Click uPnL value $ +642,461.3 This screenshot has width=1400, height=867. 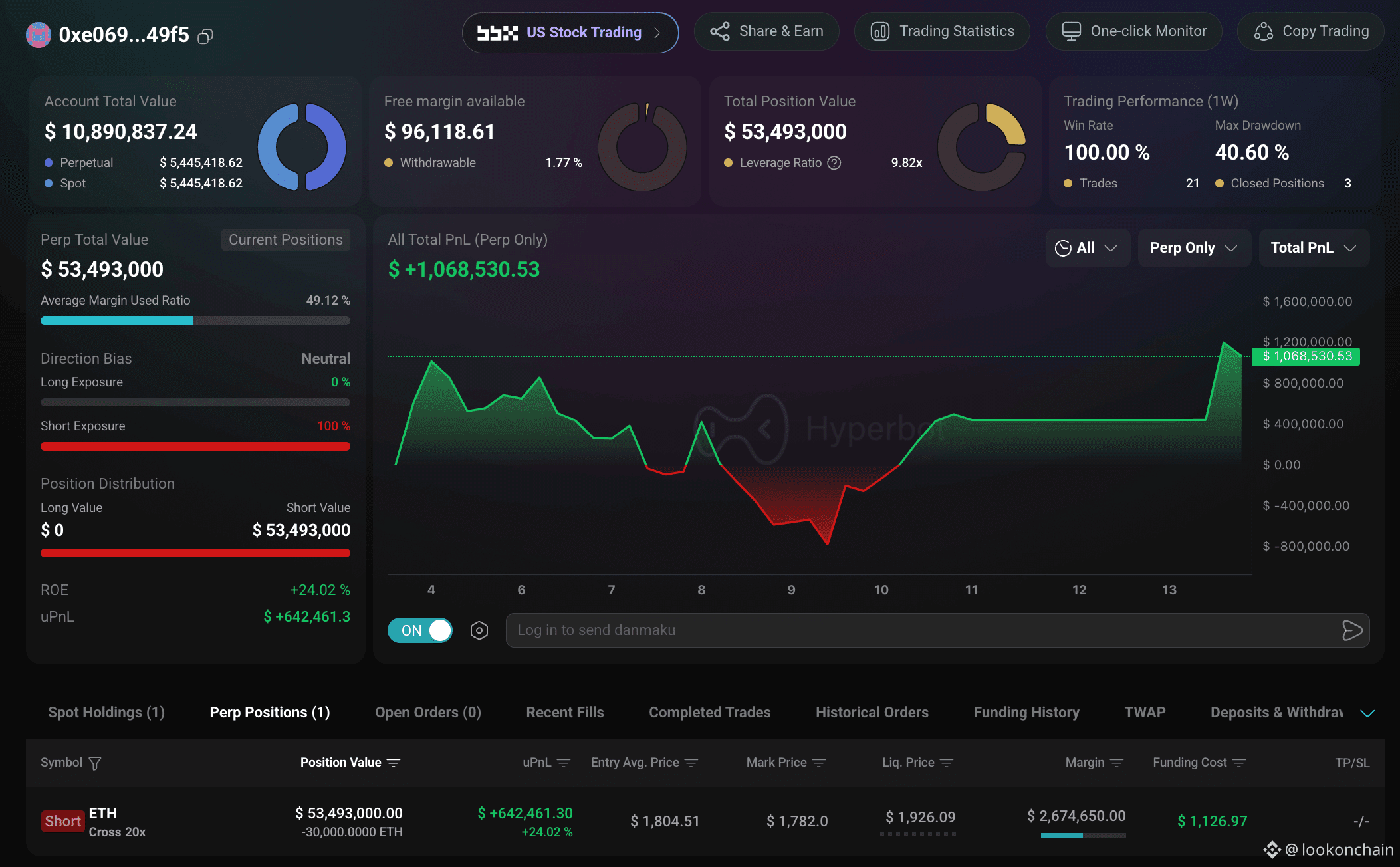306,617
